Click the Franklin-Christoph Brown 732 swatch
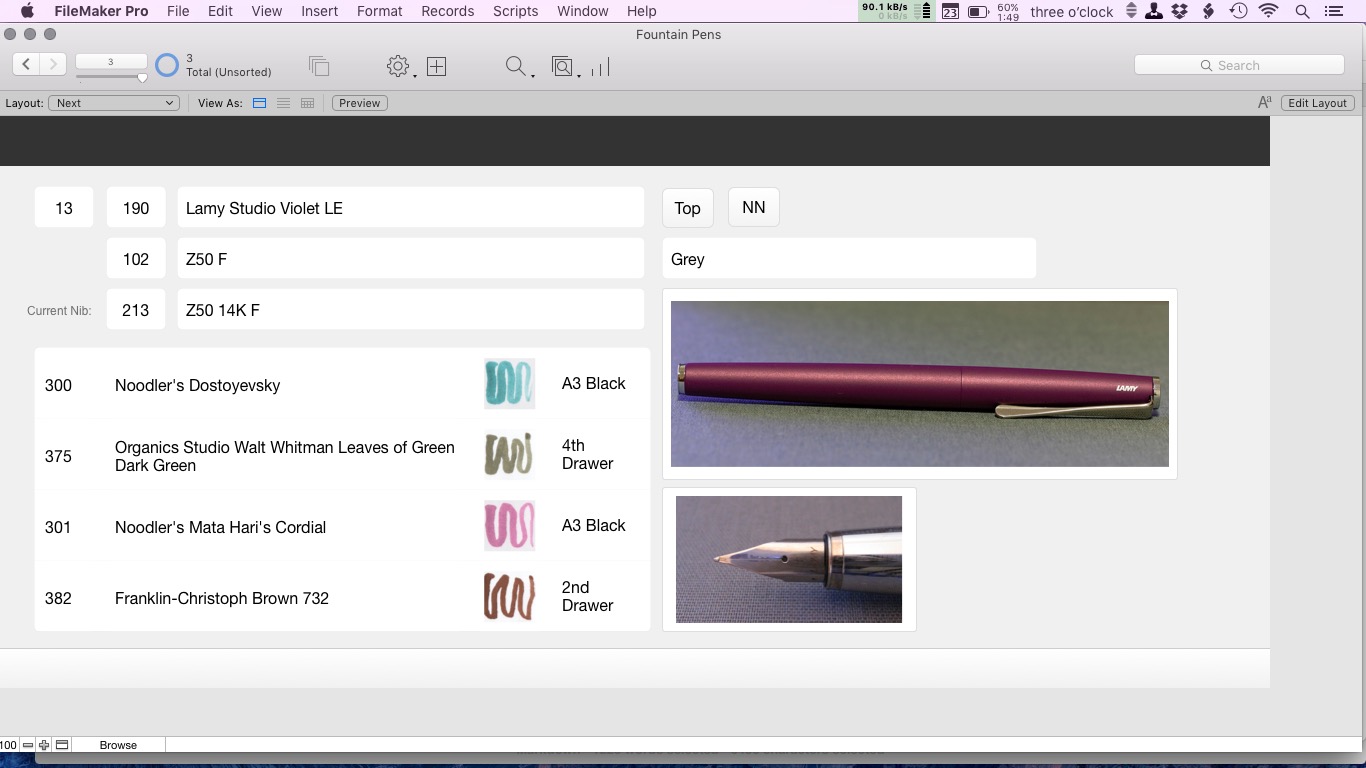Image resolution: width=1366 pixels, height=768 pixels. coord(509,597)
